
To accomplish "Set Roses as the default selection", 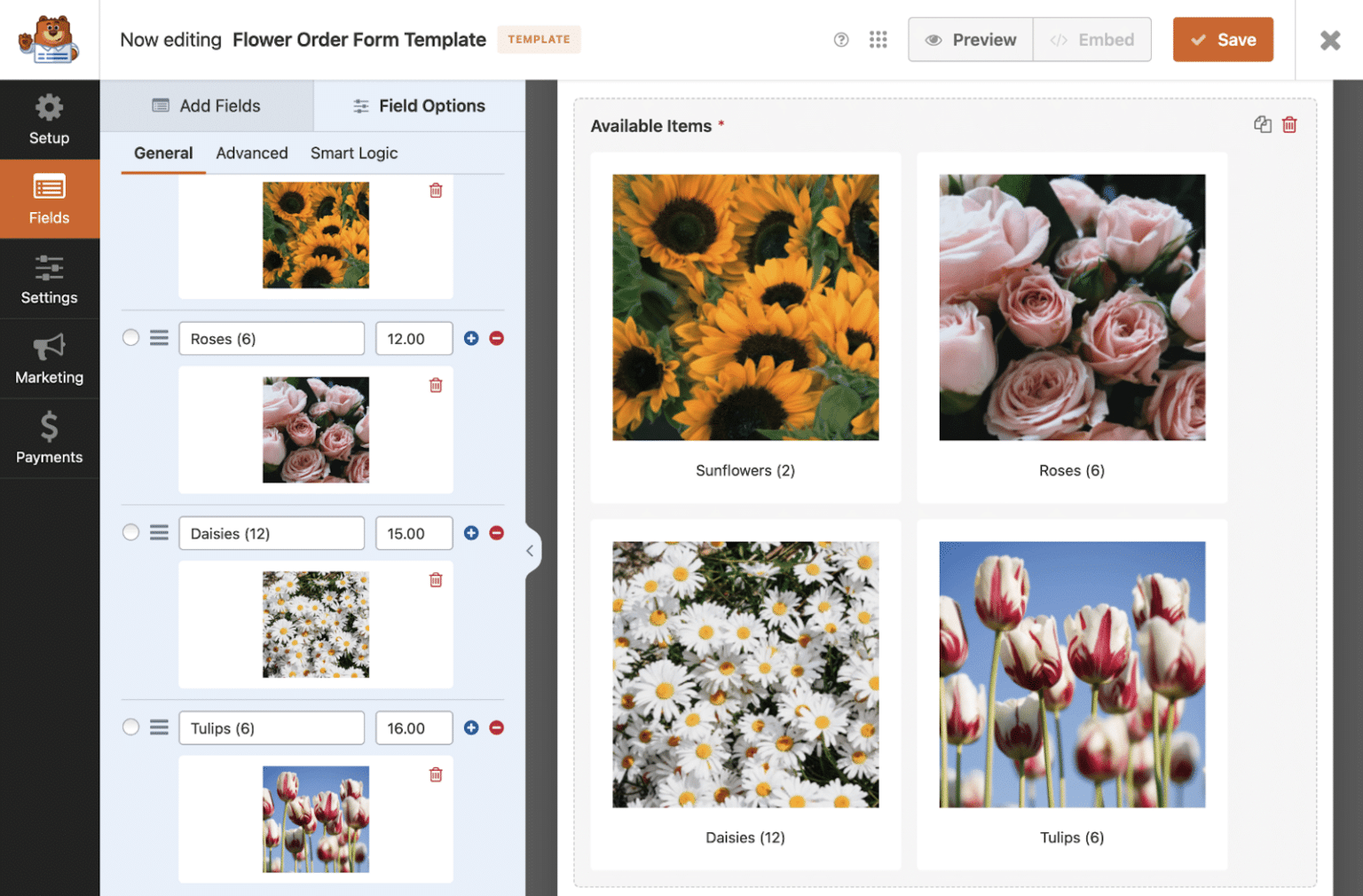I will [130, 338].
